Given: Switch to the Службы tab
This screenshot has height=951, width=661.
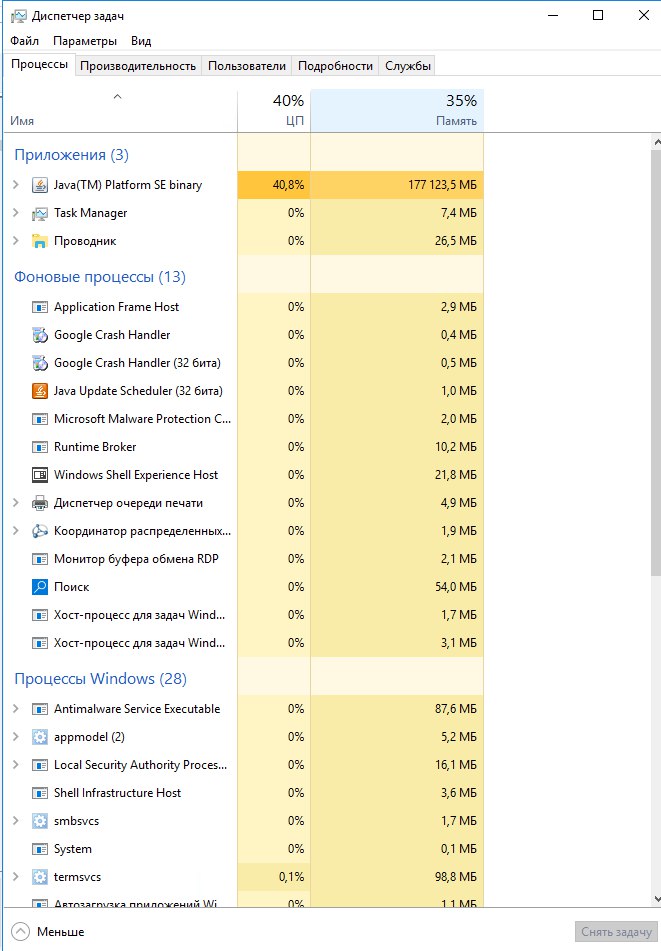Looking at the screenshot, I should [408, 66].
